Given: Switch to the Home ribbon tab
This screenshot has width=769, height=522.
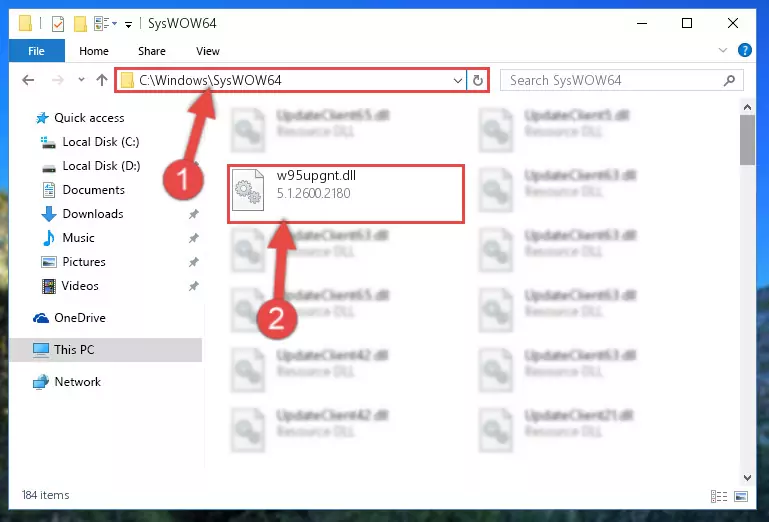Looking at the screenshot, I should (94, 51).
